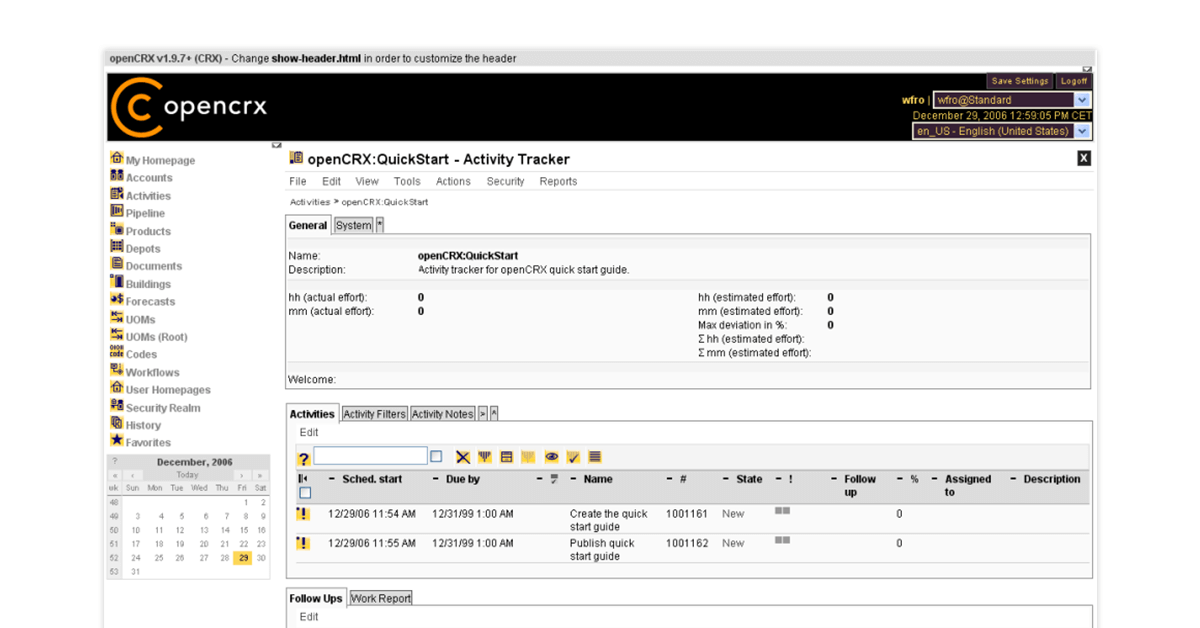Tick the checkbox next to the search field
The height and width of the screenshot is (628, 1200).
click(x=436, y=456)
